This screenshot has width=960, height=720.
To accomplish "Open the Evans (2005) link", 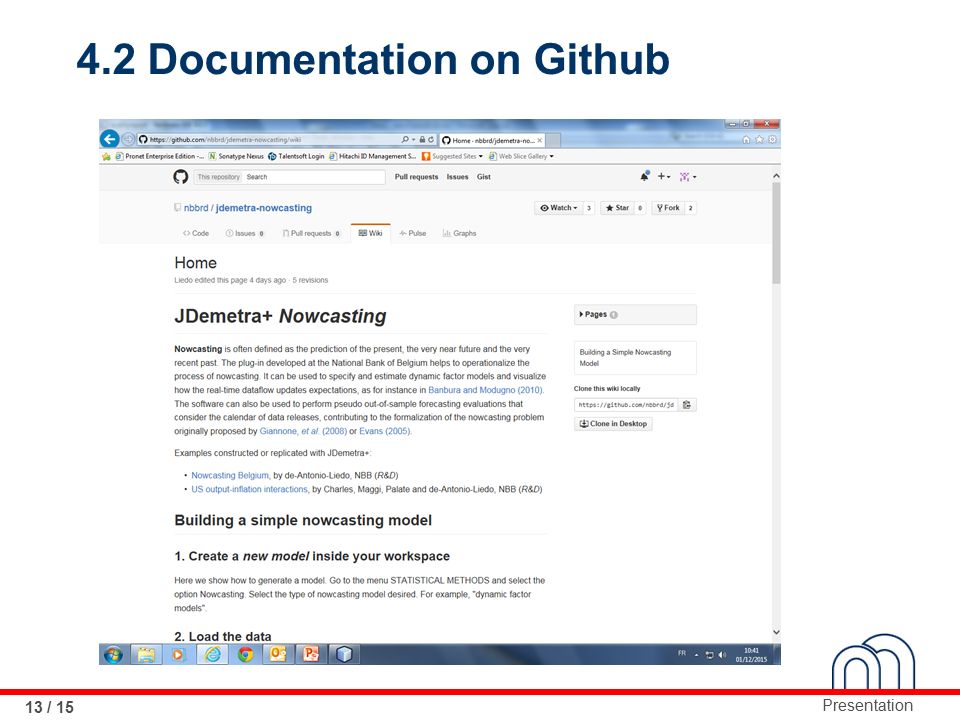I will click(385, 431).
